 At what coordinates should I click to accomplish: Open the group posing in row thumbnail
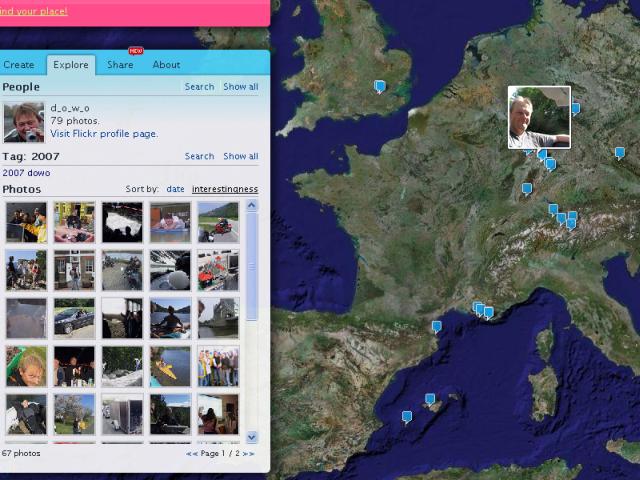[218, 366]
